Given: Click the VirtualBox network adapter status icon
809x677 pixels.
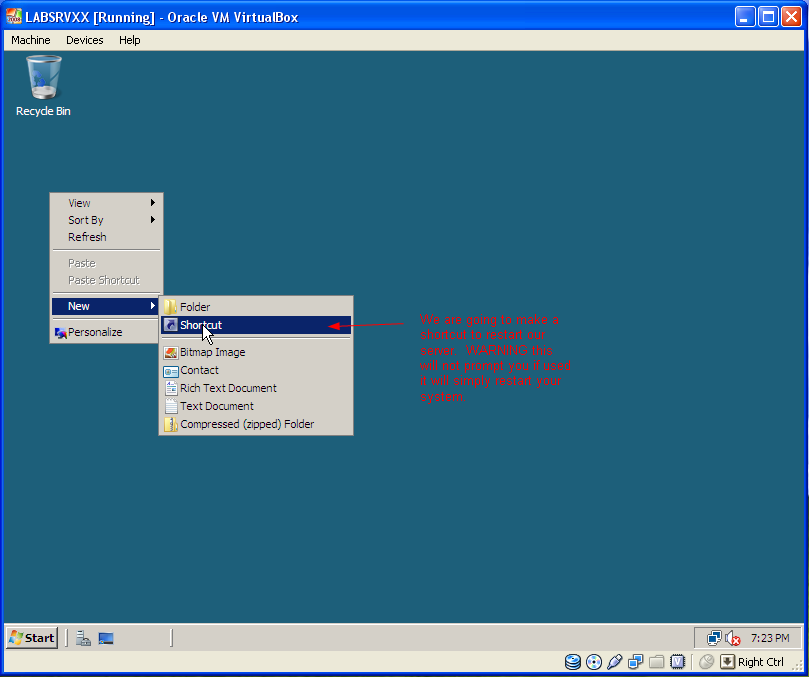Looking at the screenshot, I should tap(636, 662).
